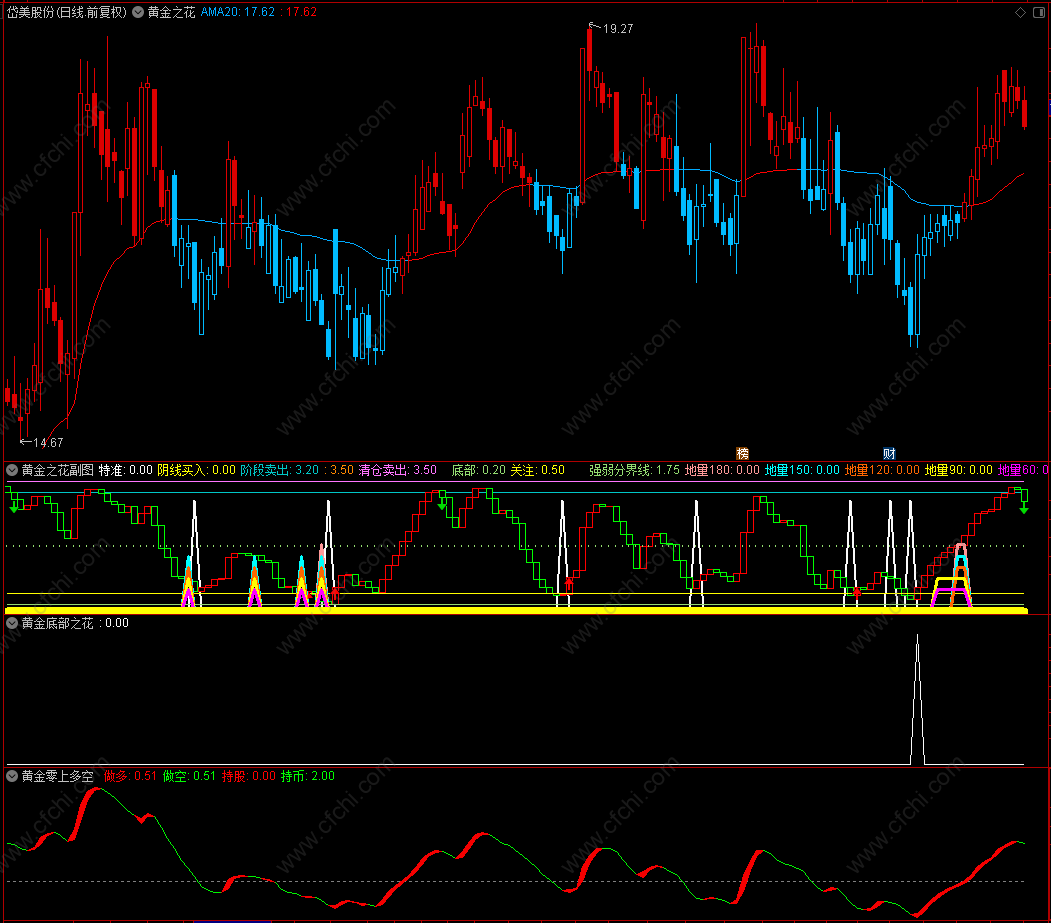Viewport: 1051px width, 923px height.
Task: Expand the 黄金底部之花 indicator chevron
Action: (x=12, y=623)
